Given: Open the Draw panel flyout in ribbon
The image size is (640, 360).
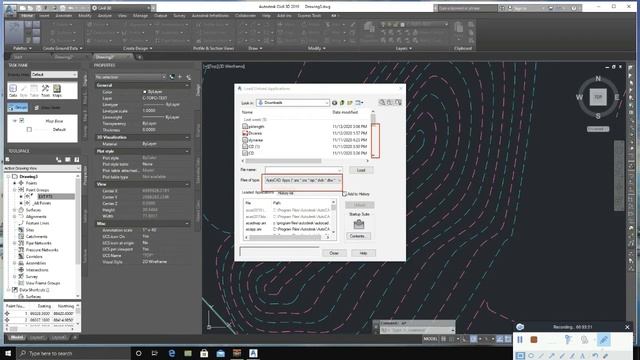Looking at the screenshot, I should (255, 48).
